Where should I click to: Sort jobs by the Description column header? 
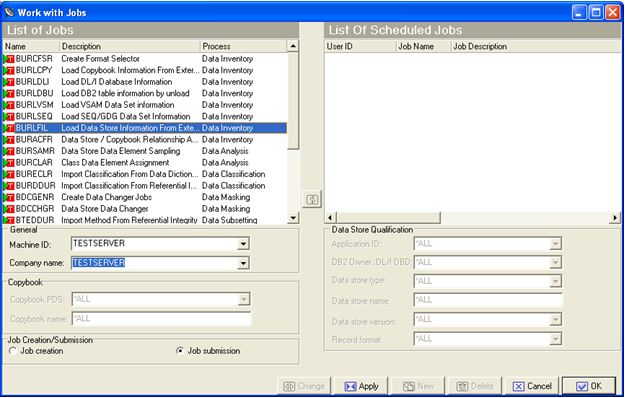130,46
